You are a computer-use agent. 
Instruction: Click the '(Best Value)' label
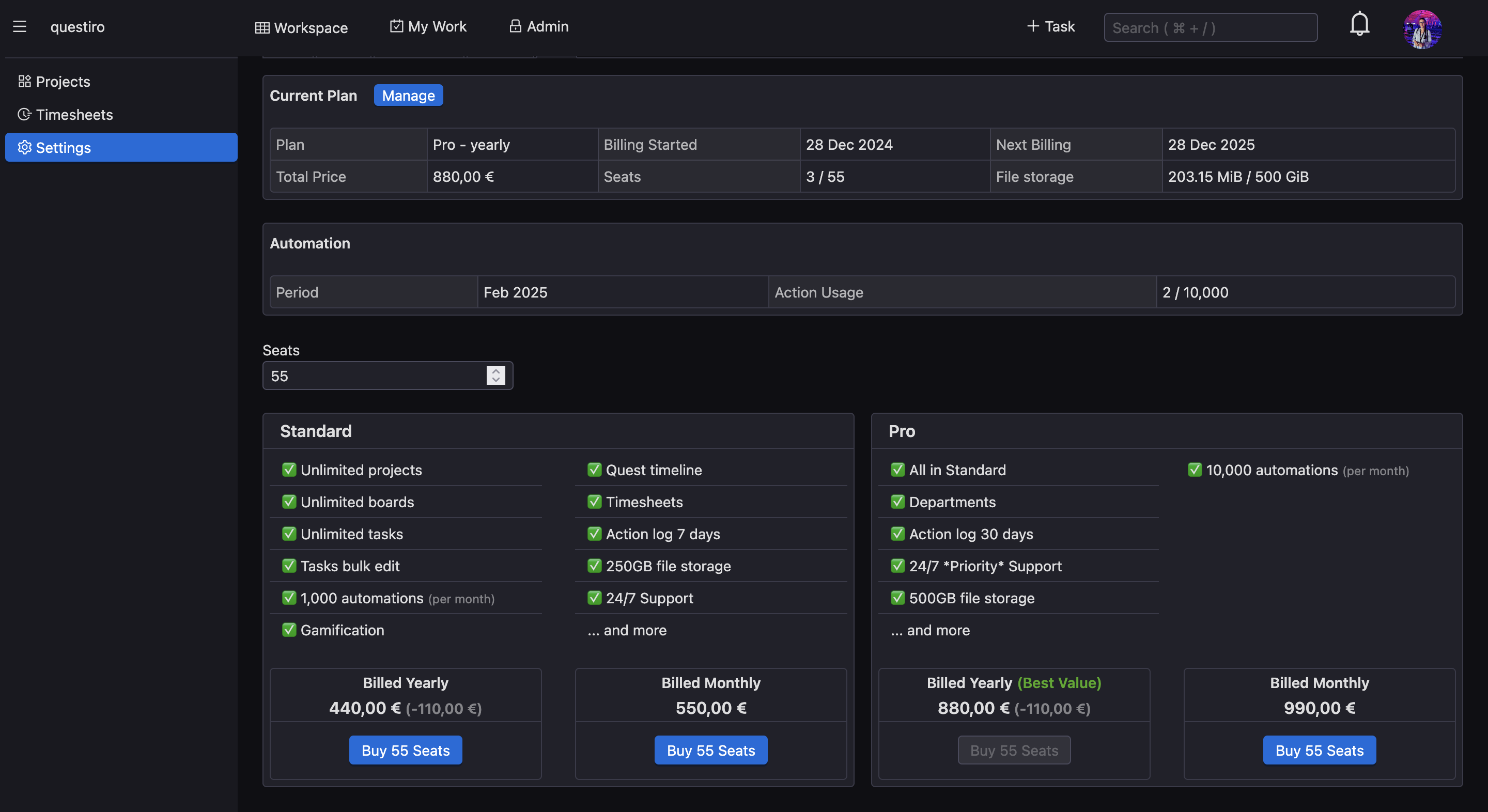click(1059, 683)
